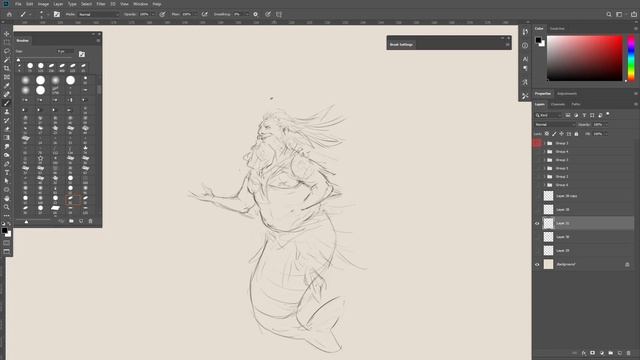Select the Type tool
Image resolution: width=640 pixels, height=360 pixels.
pyautogui.click(x=7, y=172)
